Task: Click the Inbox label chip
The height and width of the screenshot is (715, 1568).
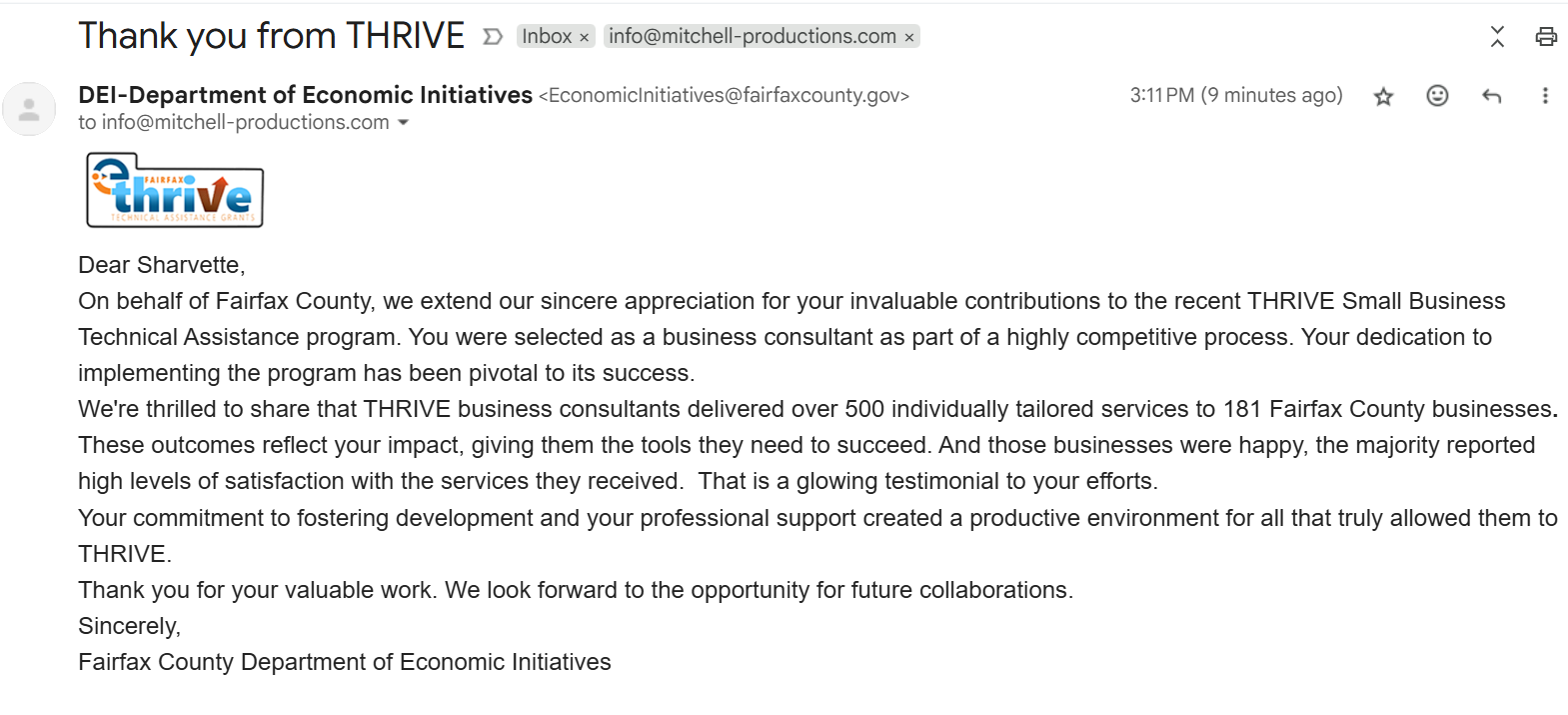Action: [546, 37]
